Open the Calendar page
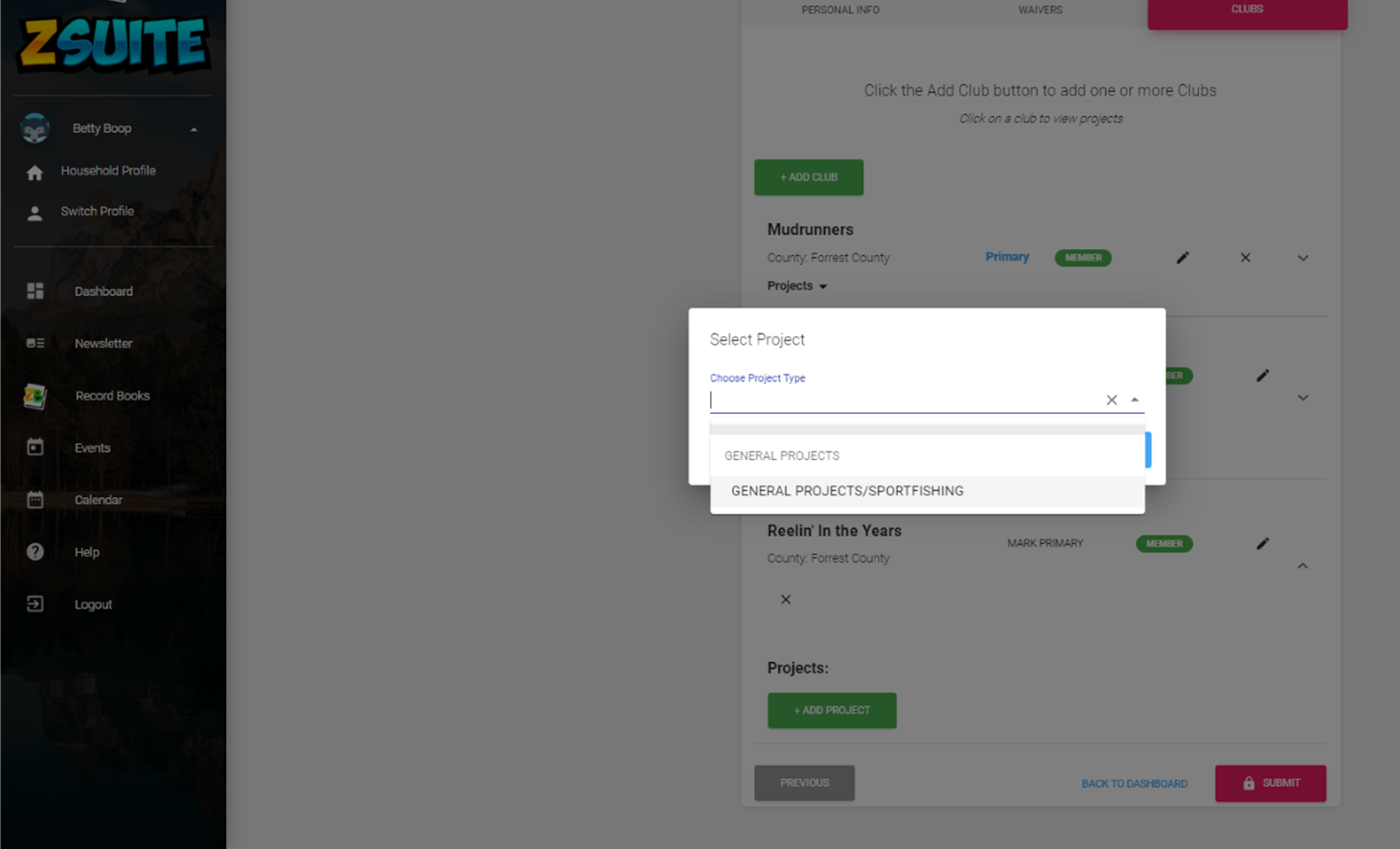This screenshot has width=1400, height=849. [x=99, y=500]
